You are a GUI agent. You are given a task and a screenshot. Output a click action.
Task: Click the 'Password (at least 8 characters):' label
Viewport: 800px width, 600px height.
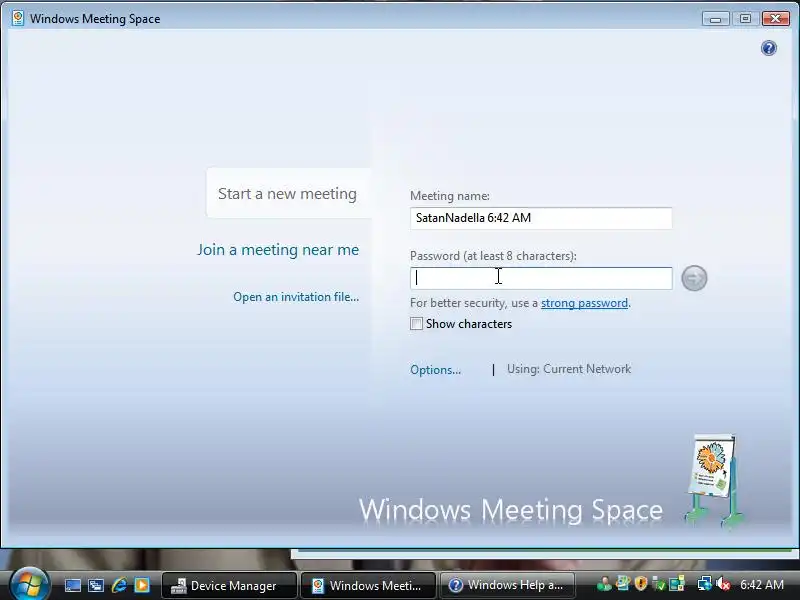point(493,256)
